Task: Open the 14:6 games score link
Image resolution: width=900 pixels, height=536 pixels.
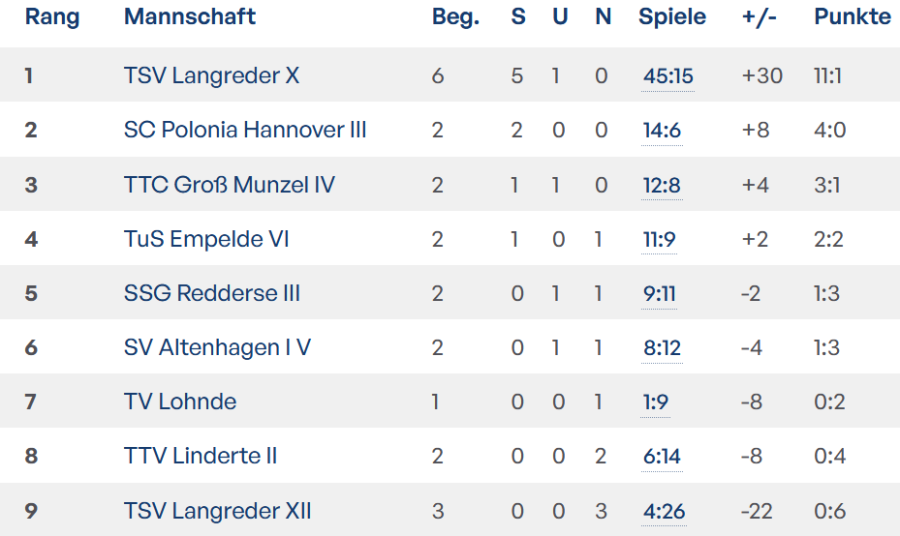Action: click(661, 130)
